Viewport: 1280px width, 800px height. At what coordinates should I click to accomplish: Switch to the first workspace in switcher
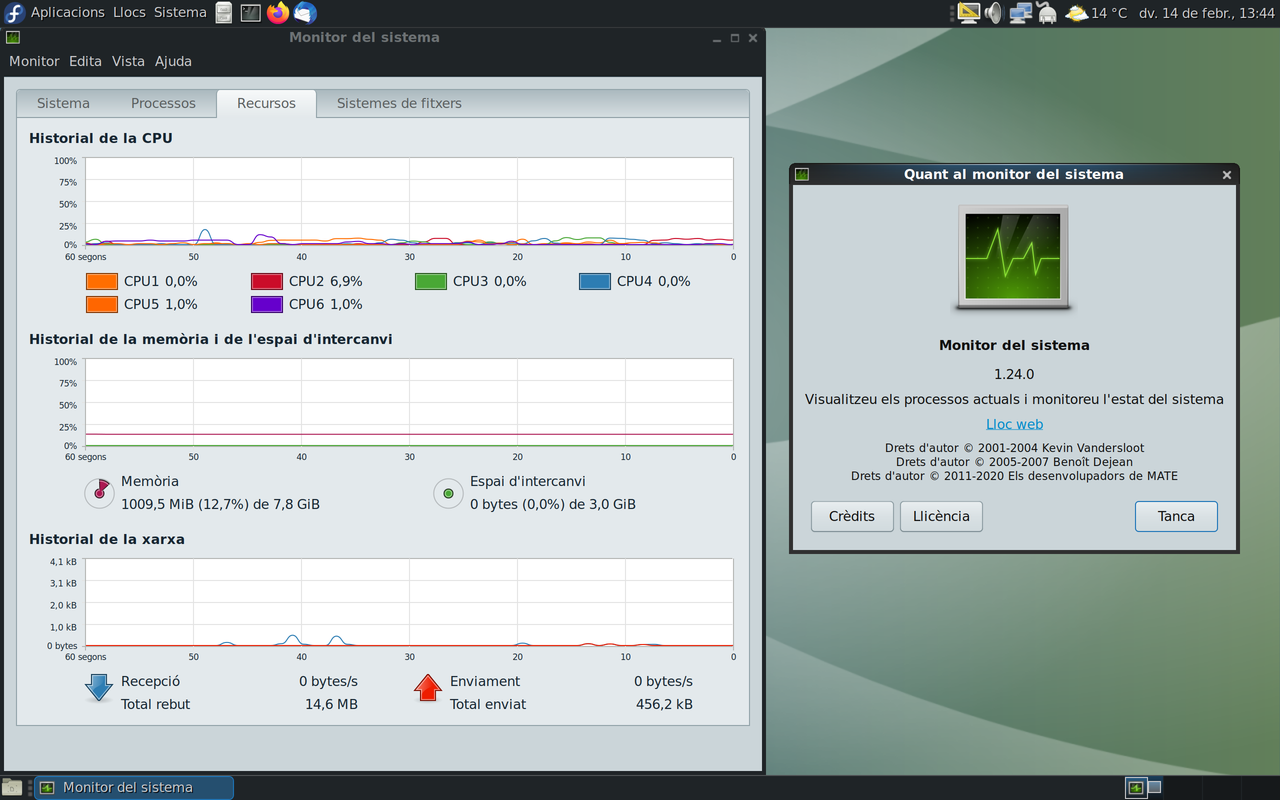[1136, 787]
